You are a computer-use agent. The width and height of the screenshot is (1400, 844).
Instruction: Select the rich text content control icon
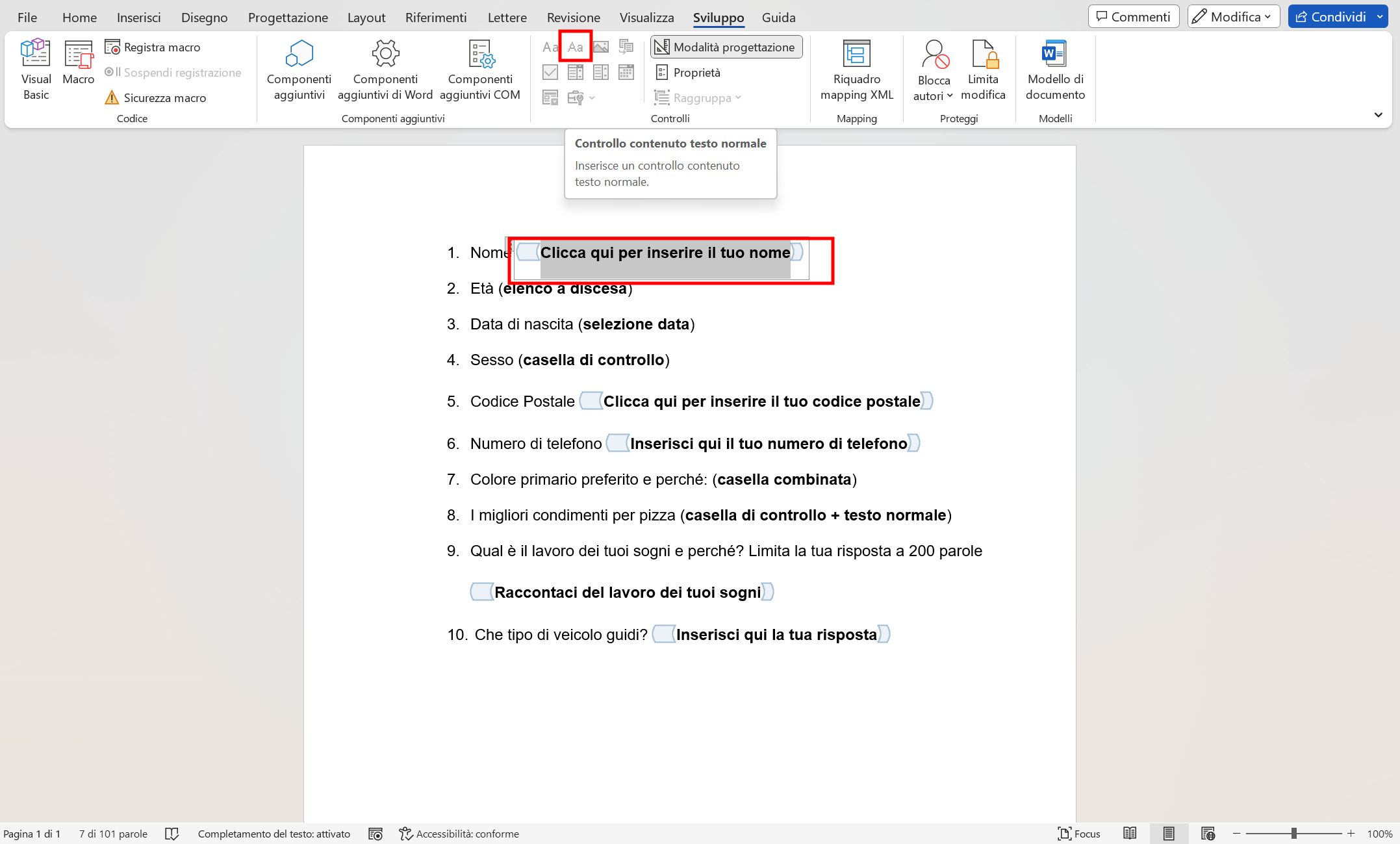(549, 46)
